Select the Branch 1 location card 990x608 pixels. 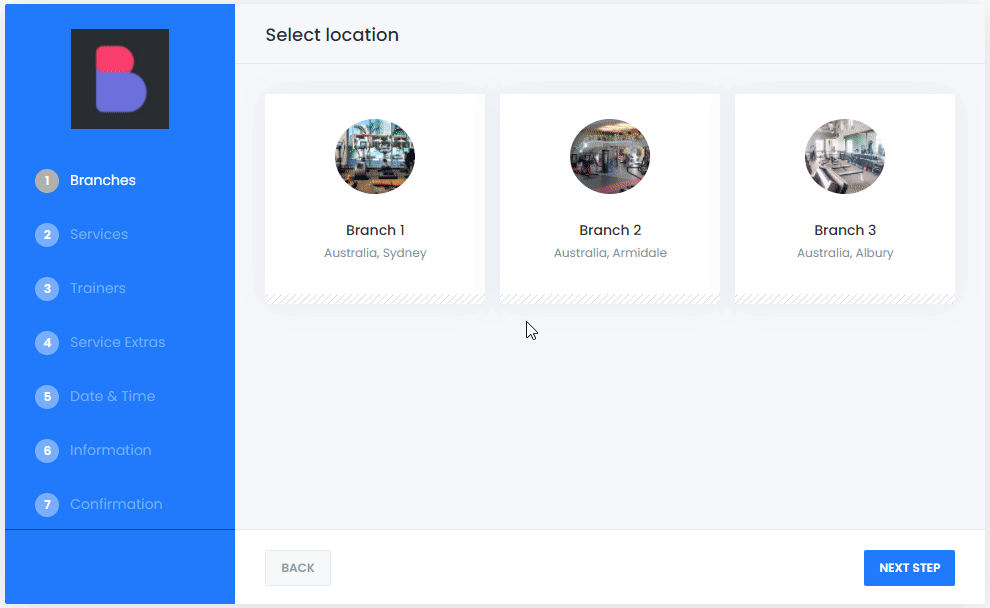[x=374, y=197]
